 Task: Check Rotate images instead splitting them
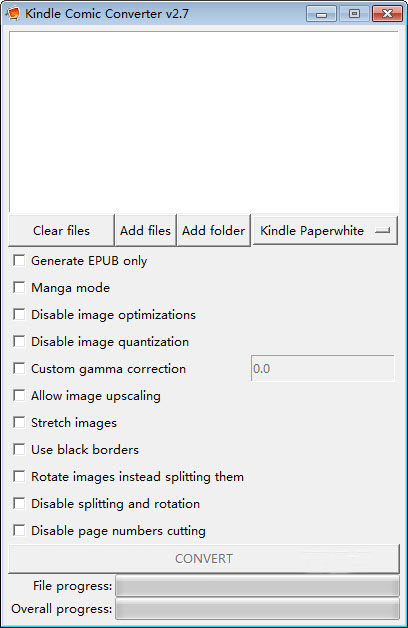coord(19,476)
